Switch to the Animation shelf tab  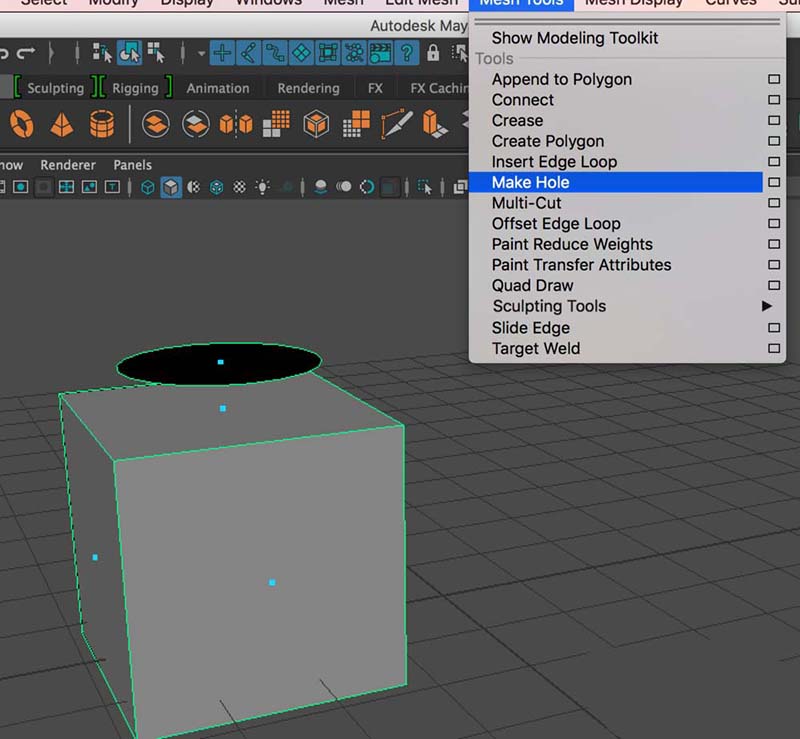218,88
